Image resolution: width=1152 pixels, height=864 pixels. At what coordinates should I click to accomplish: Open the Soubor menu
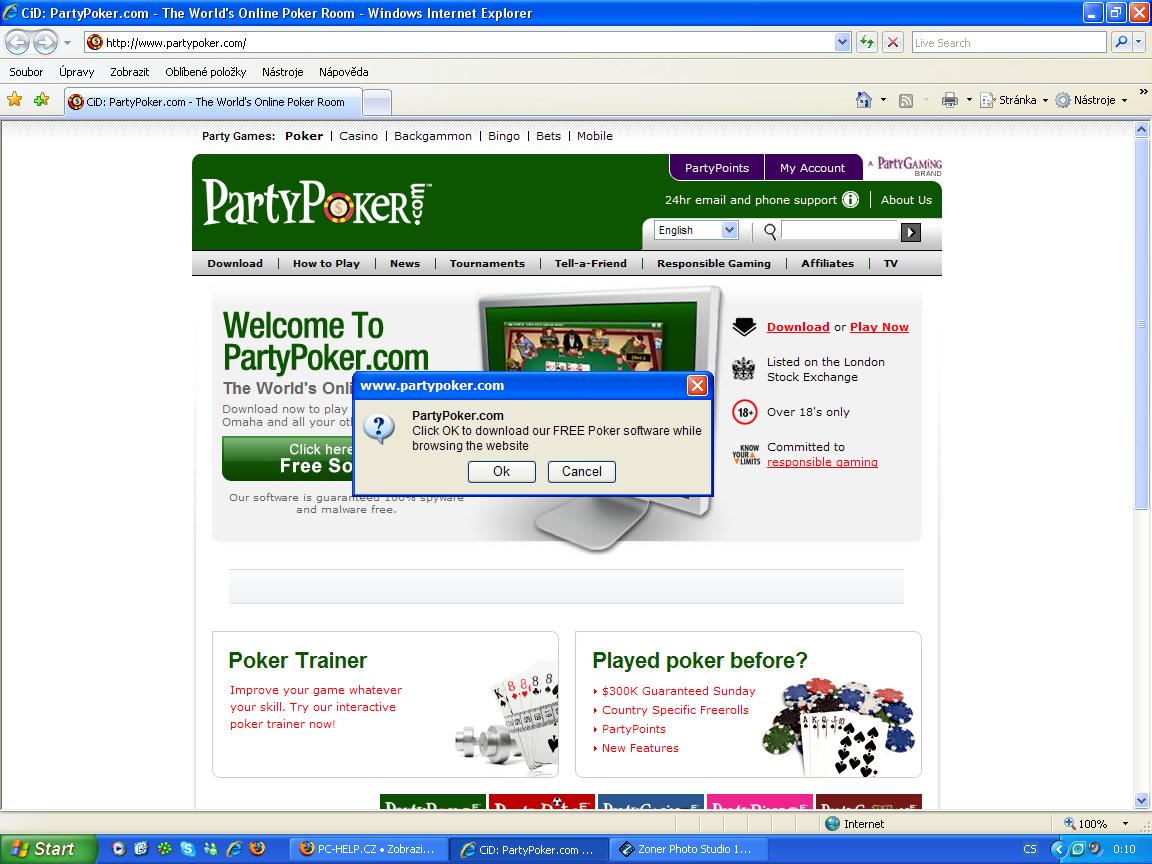(x=26, y=72)
